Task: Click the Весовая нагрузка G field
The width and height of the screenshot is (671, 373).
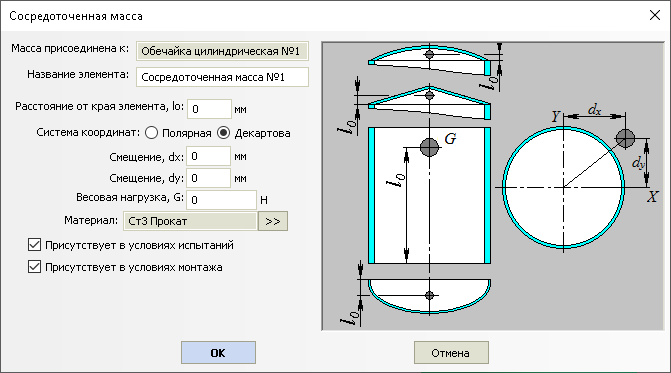Action: click(x=221, y=200)
